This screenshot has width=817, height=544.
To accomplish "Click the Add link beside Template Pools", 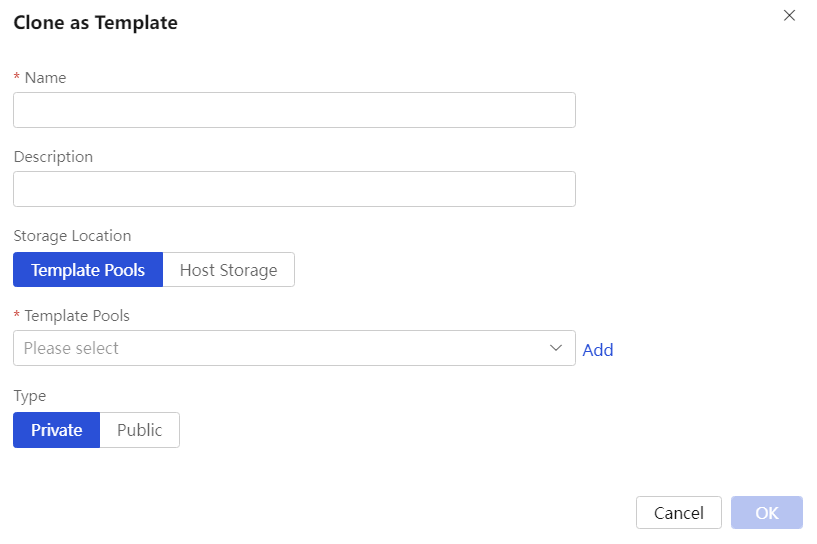I will [598, 350].
